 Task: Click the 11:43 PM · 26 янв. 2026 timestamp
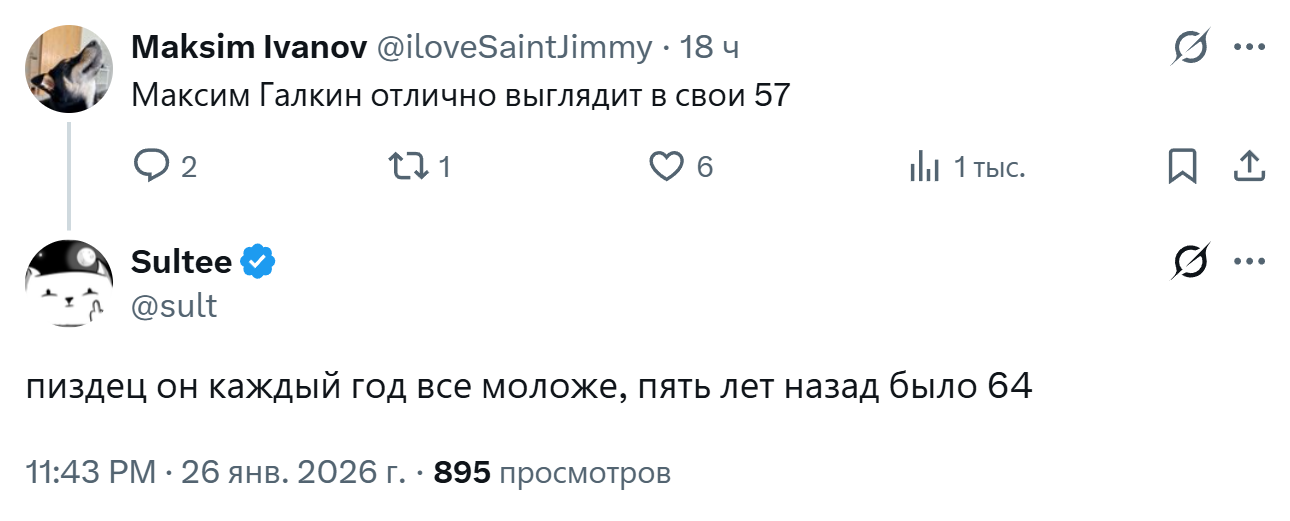pyautogui.click(x=215, y=473)
